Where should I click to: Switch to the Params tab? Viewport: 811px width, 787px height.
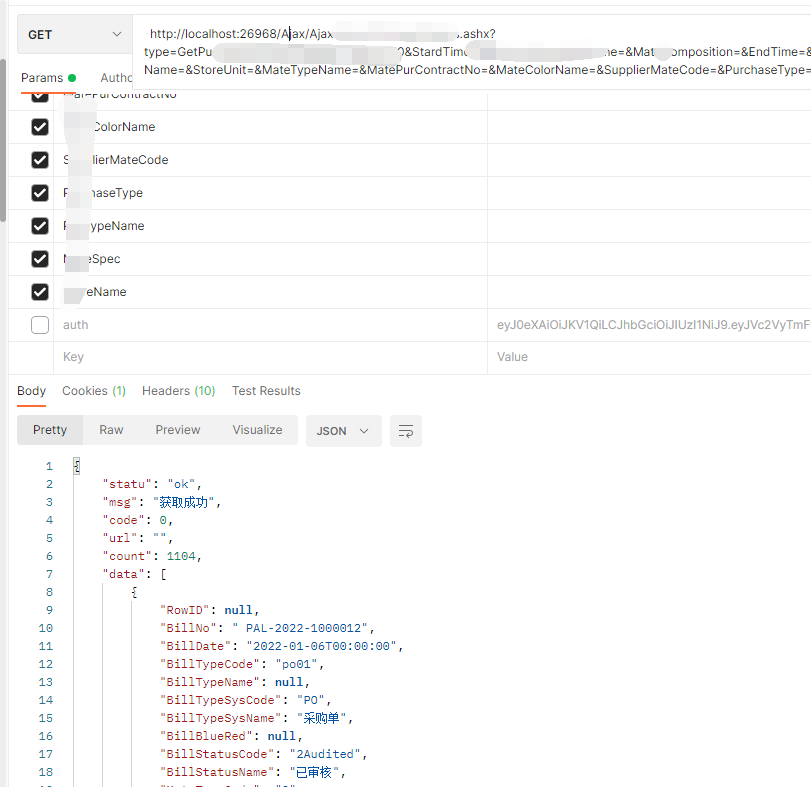click(42, 78)
